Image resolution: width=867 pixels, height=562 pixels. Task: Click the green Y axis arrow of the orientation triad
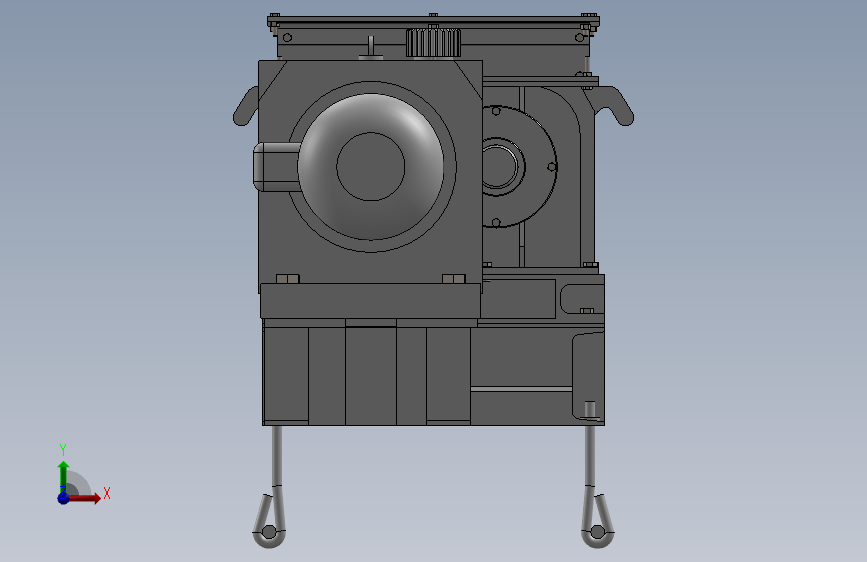coord(64,477)
